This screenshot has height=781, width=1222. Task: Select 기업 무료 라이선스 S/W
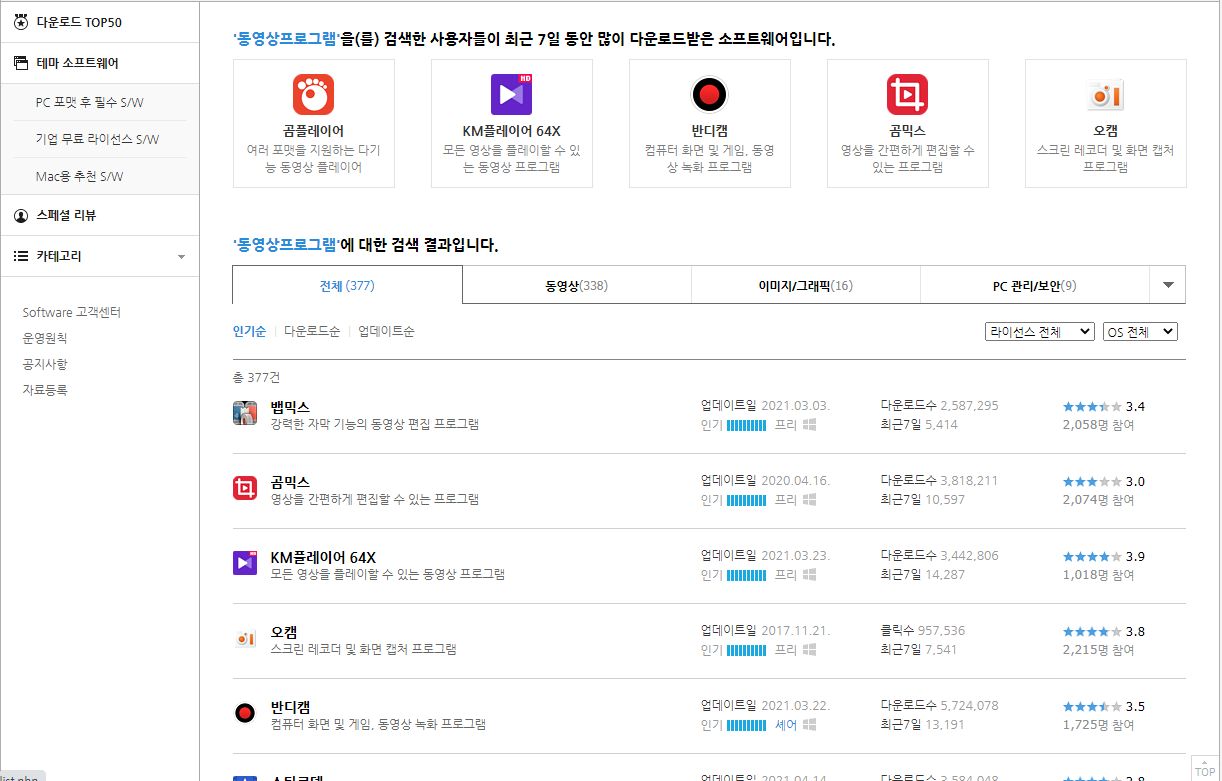(x=97, y=139)
